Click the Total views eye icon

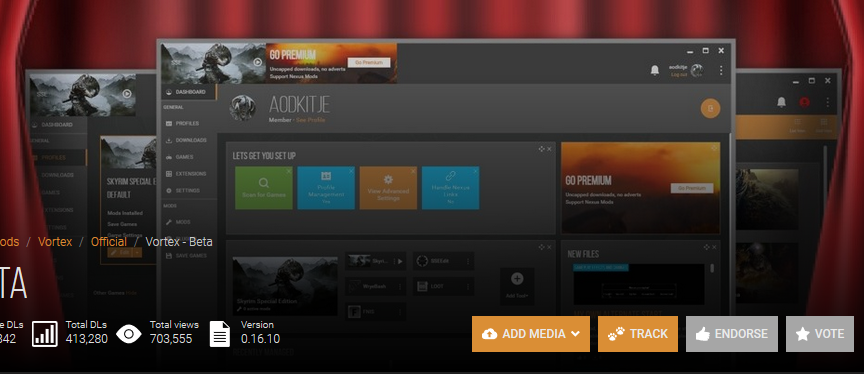coord(128,334)
